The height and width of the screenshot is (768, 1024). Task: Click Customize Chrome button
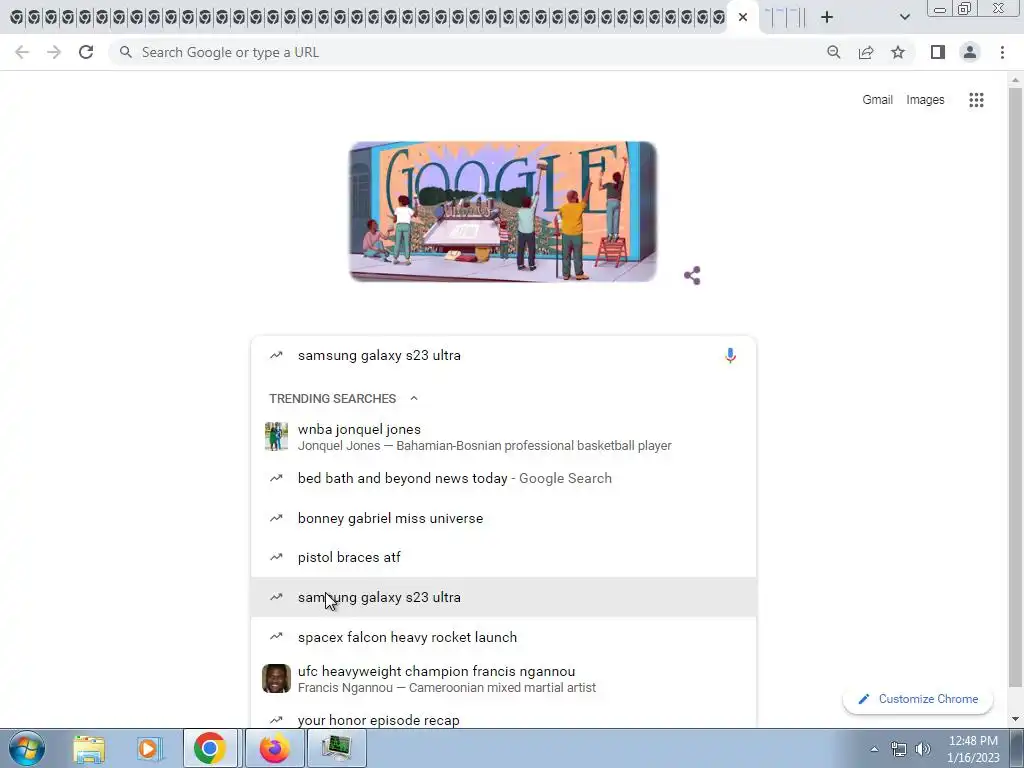pos(918,699)
